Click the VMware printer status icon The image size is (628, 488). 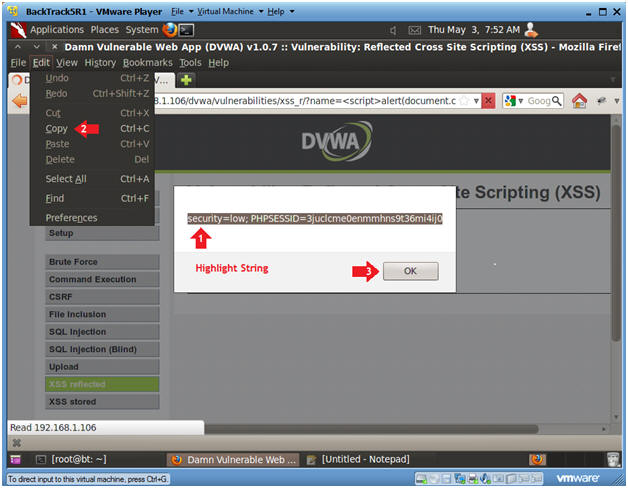point(473,478)
